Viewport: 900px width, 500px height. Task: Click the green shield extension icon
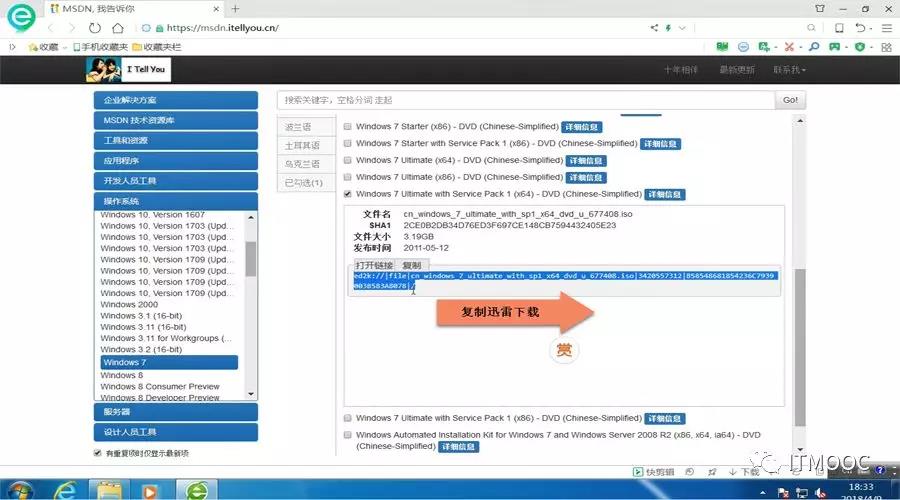[860, 46]
